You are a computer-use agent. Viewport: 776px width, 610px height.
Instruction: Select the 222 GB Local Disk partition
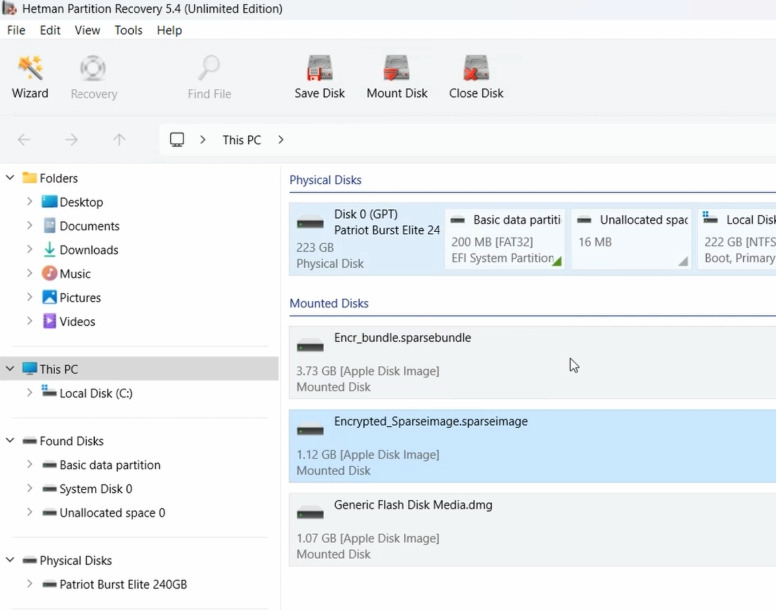[x=737, y=238]
